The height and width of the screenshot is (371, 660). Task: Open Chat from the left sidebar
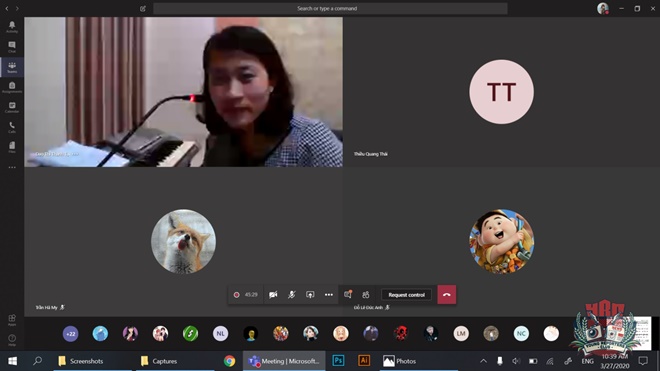pyautogui.click(x=12, y=47)
